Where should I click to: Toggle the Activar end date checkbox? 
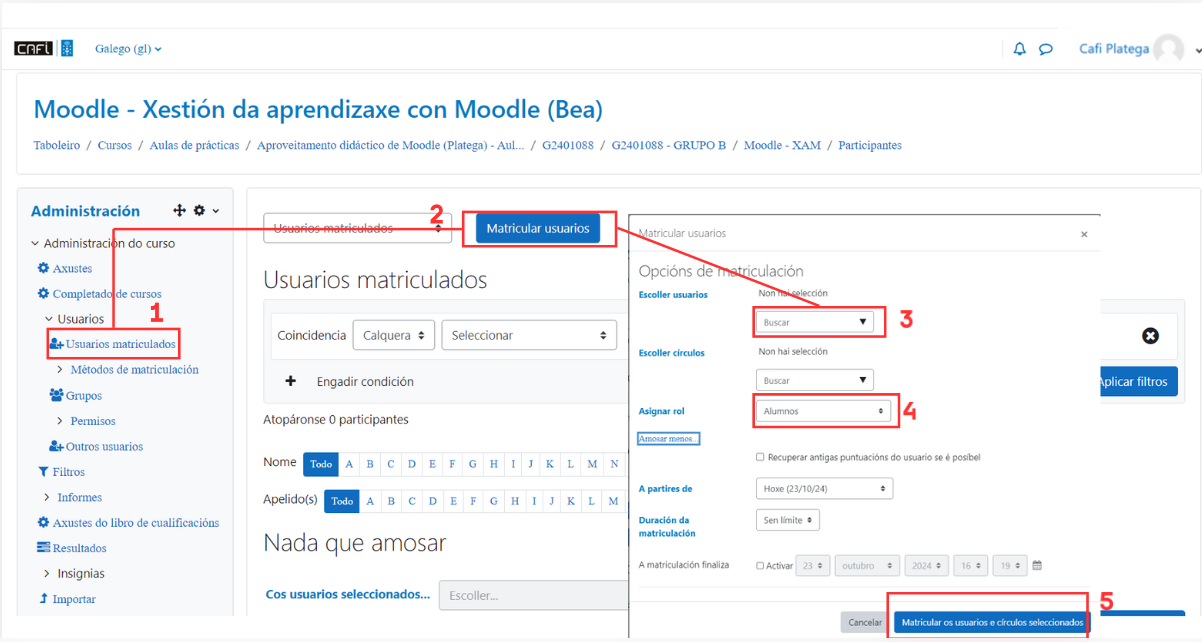click(x=760, y=566)
